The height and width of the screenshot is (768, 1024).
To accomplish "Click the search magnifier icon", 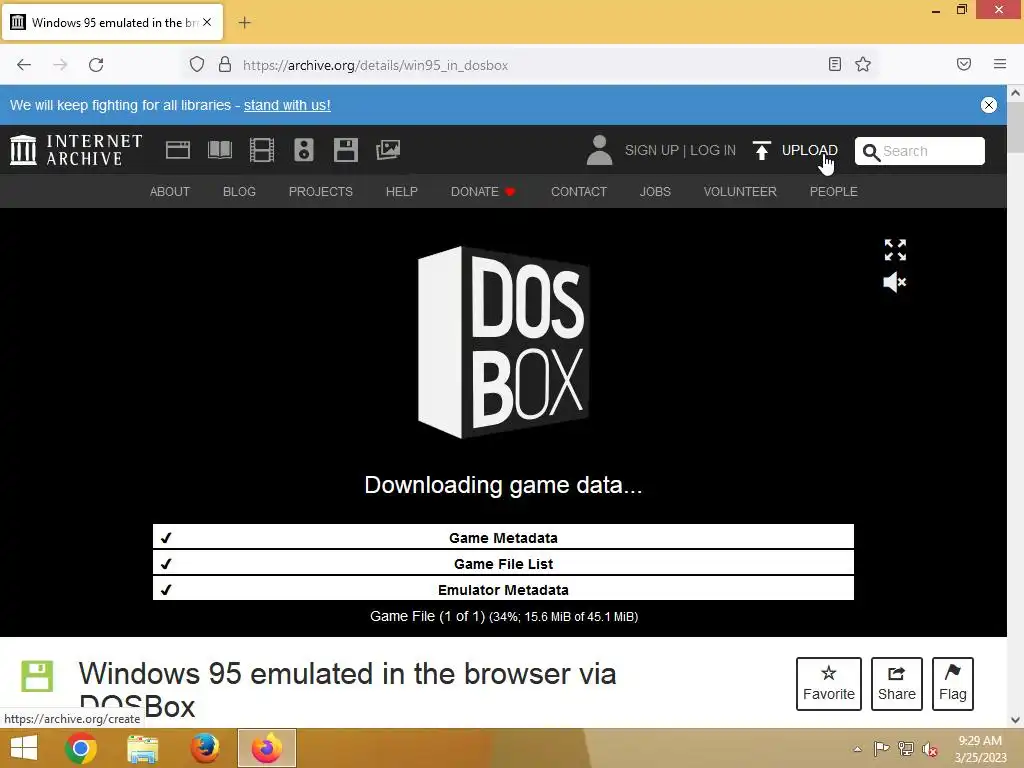I will tap(871, 152).
